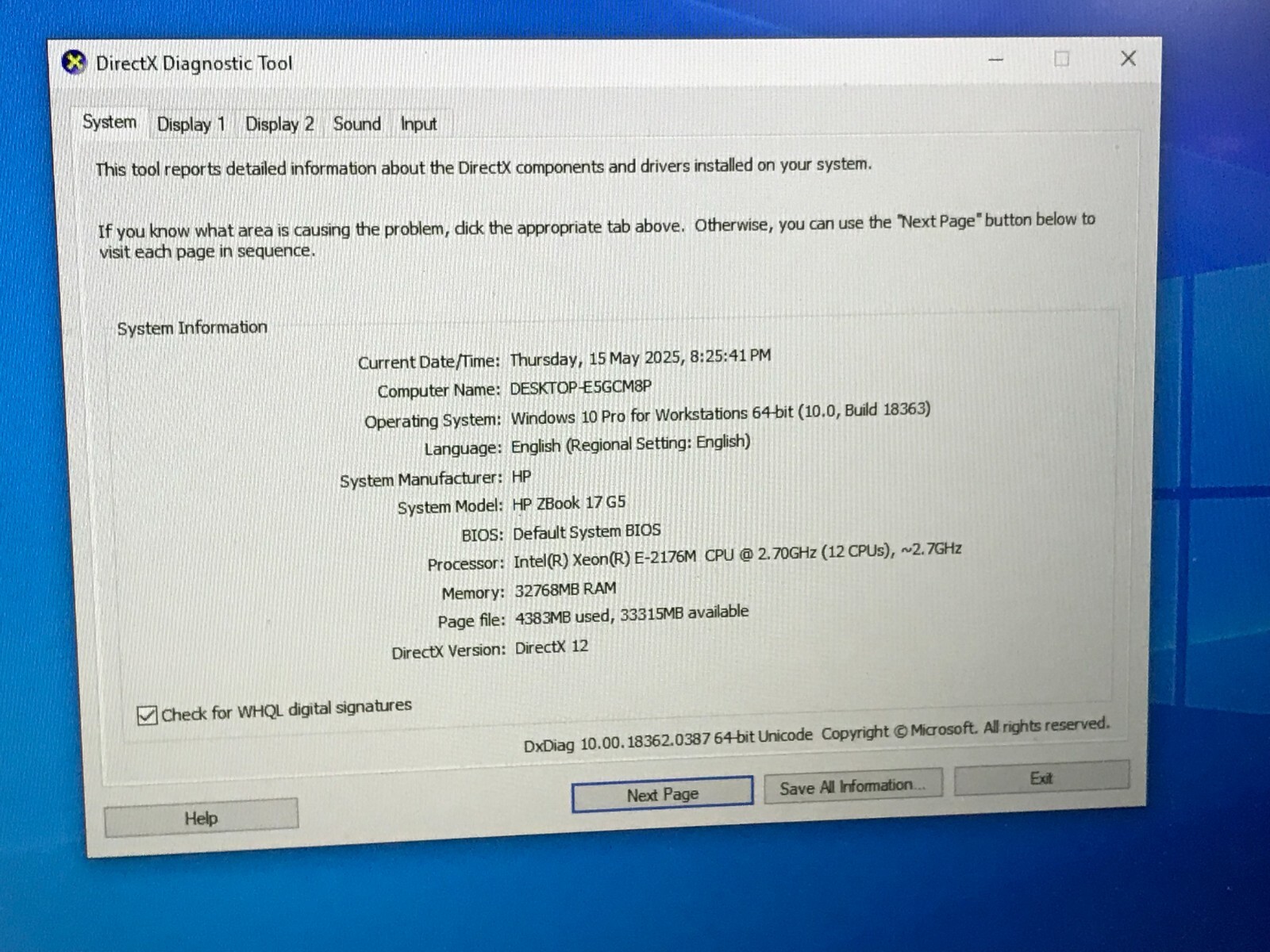Open the Help button
The width and height of the screenshot is (1270, 952).
(x=201, y=818)
